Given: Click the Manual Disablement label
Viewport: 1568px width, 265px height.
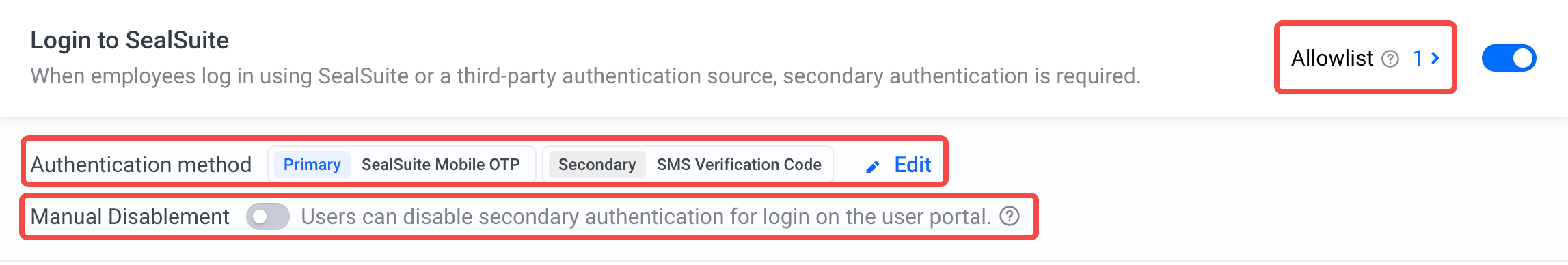Looking at the screenshot, I should click(130, 217).
